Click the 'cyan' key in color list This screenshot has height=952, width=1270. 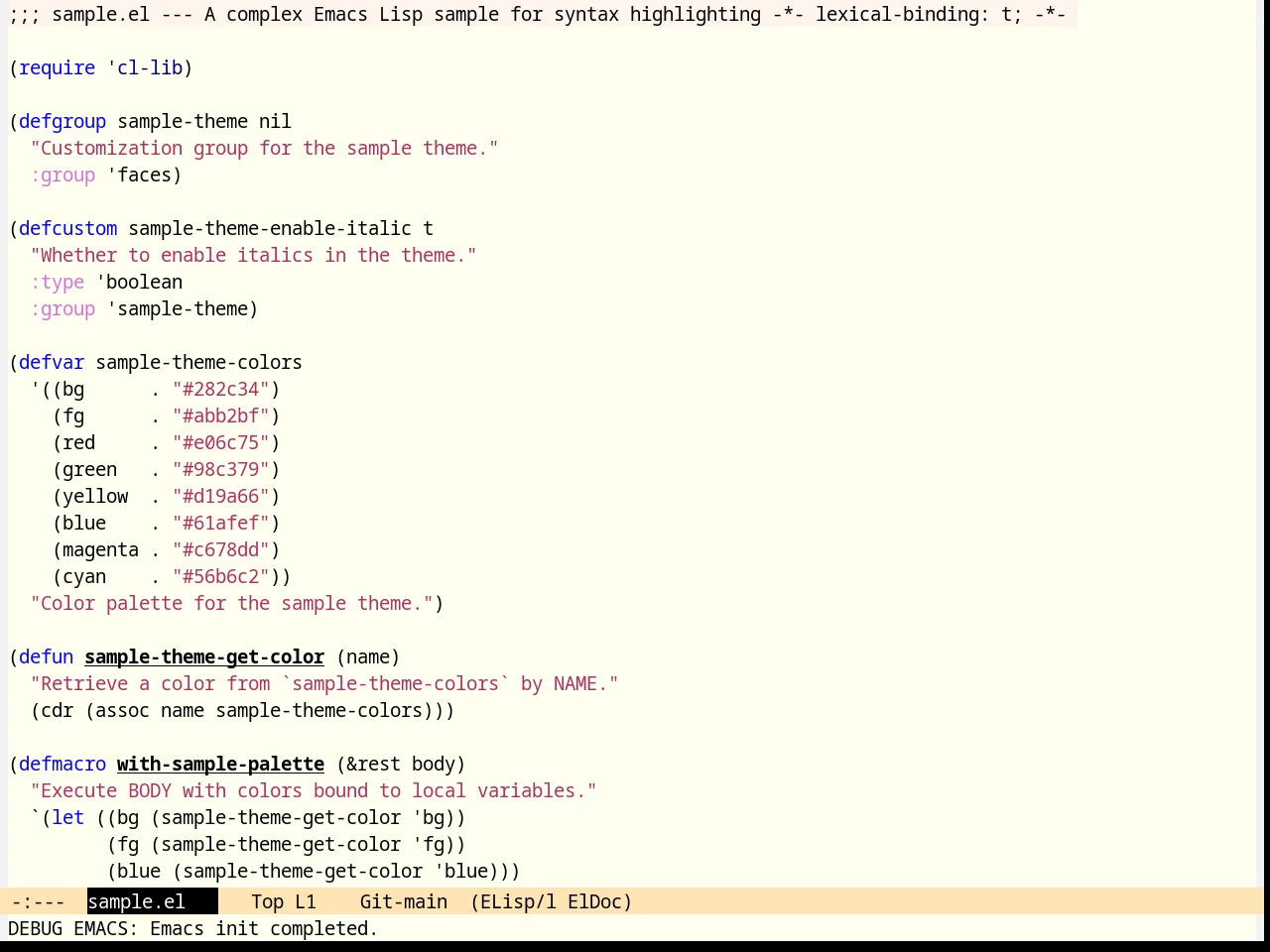click(84, 576)
